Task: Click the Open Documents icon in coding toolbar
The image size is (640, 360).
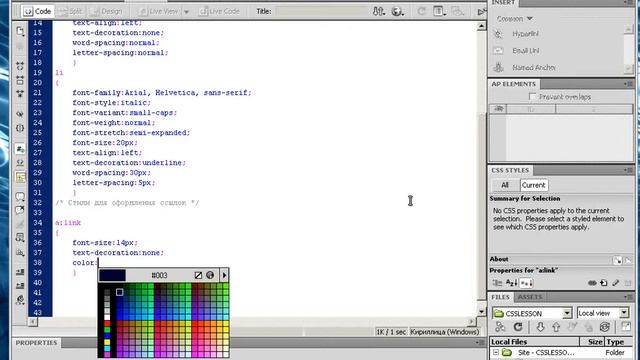Action: point(20,31)
